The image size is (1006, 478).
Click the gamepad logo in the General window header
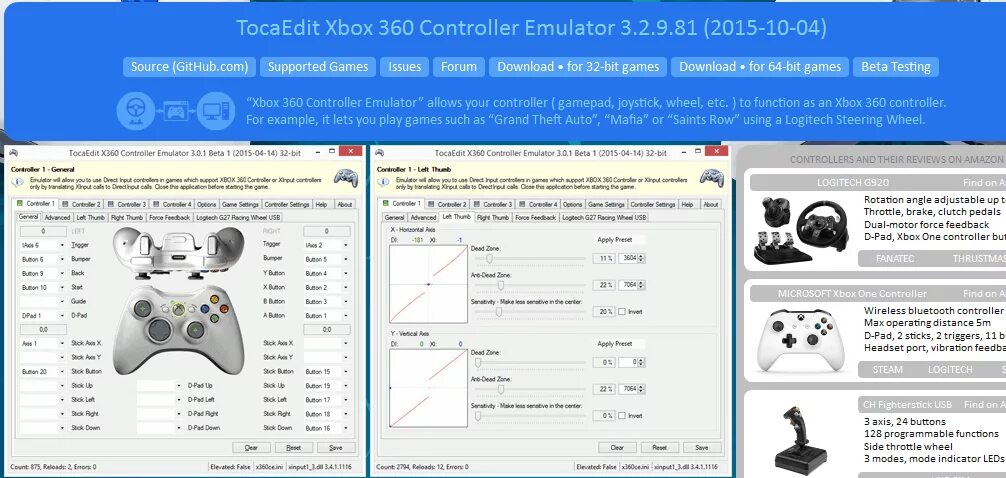click(x=346, y=178)
